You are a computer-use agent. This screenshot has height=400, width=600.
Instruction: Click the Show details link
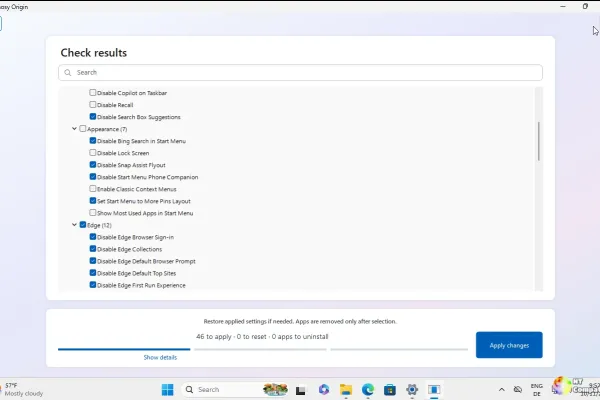[160, 358]
